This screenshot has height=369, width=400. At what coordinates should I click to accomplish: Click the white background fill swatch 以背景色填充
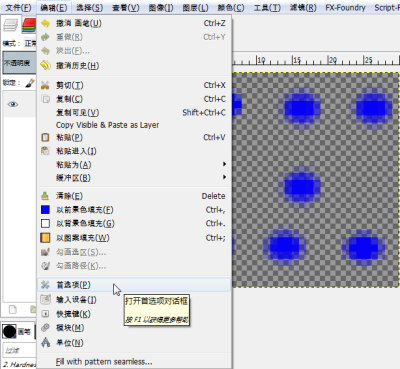point(45,223)
